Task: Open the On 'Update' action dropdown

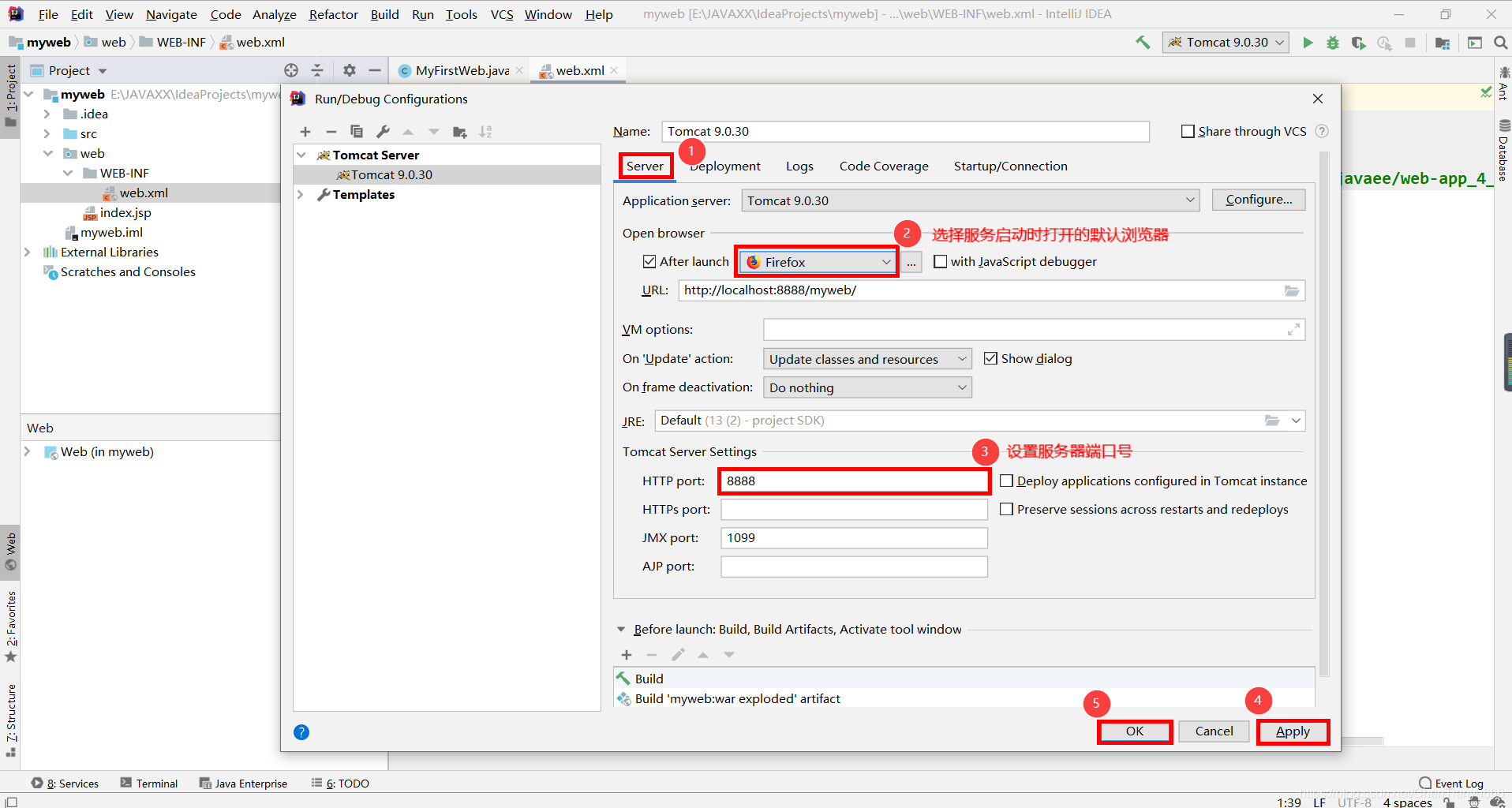Action: (867, 359)
